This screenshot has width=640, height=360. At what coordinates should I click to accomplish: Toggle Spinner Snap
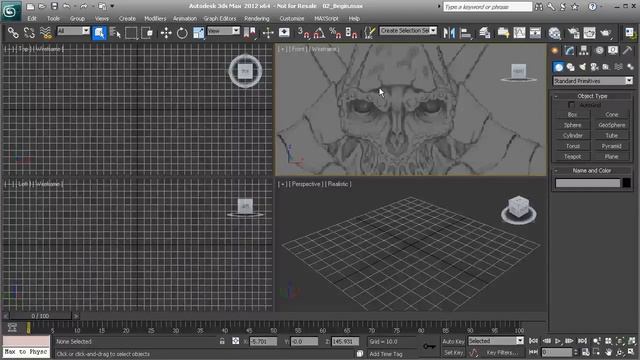[x=351, y=33]
